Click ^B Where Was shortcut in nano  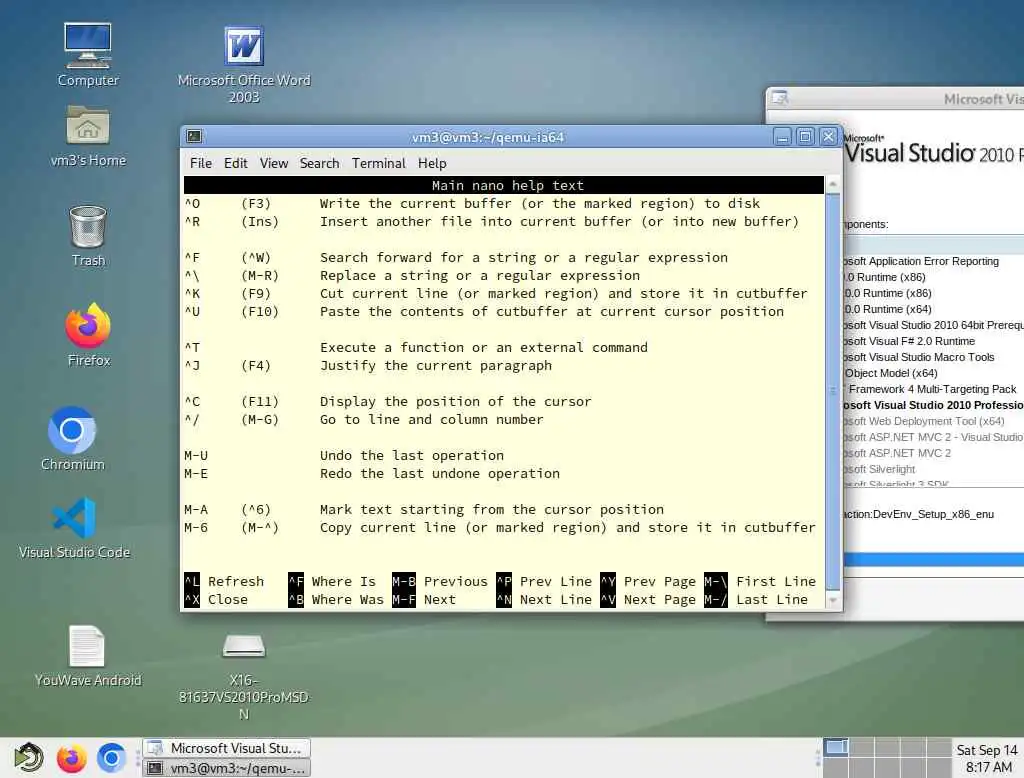click(336, 600)
